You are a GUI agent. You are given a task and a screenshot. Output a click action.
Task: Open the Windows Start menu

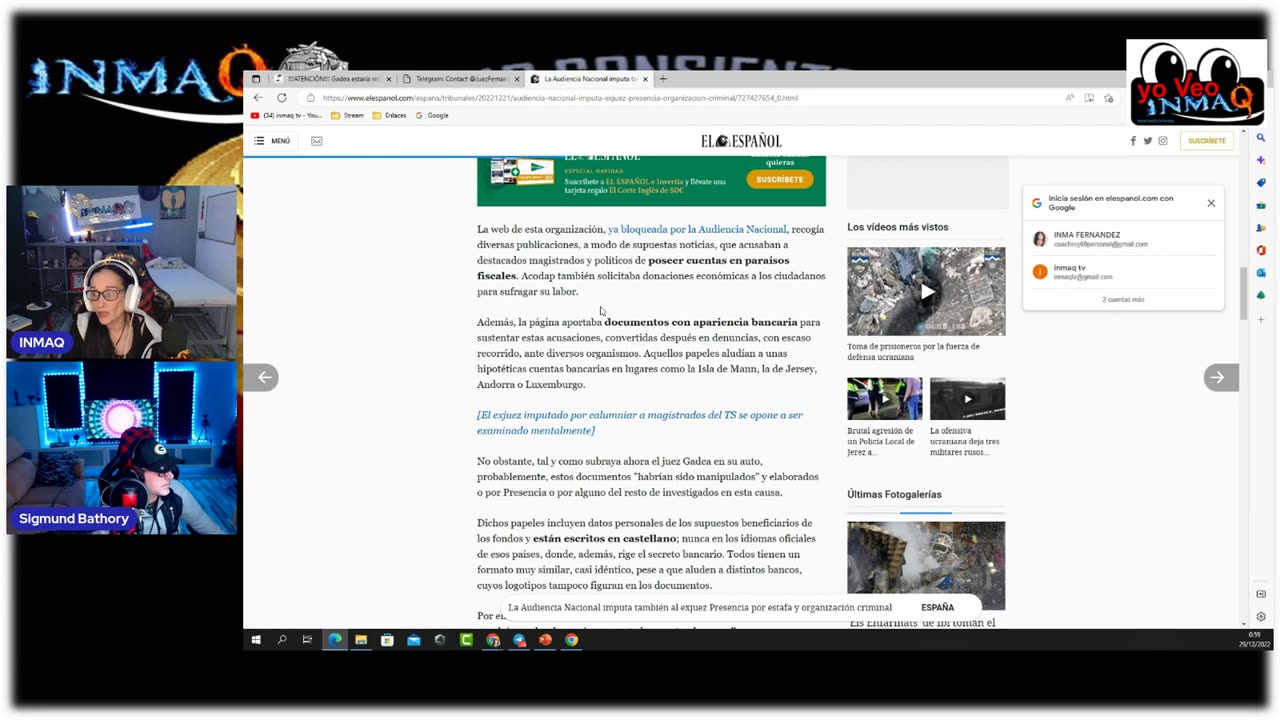pos(256,640)
